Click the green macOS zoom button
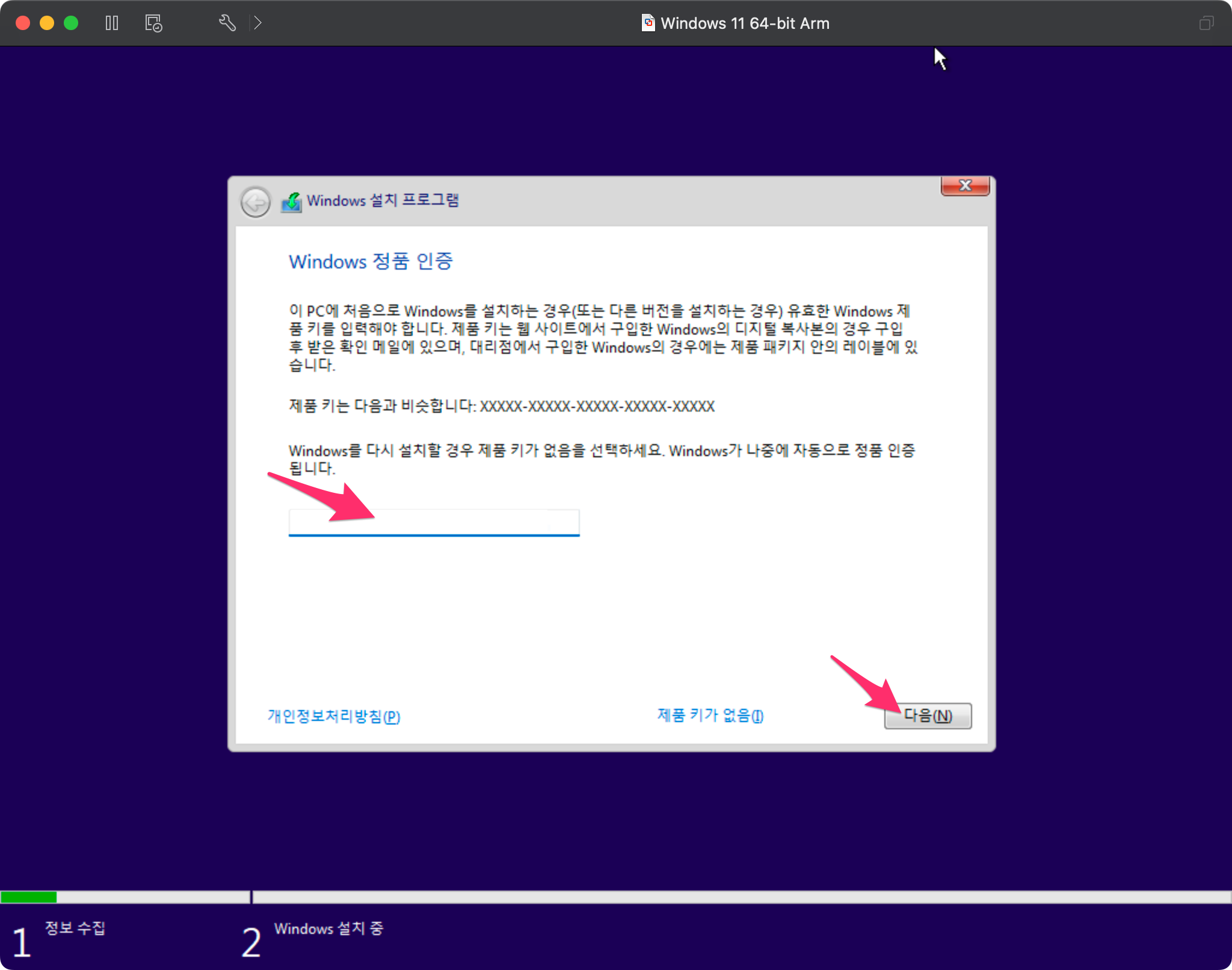1232x970 pixels. [x=71, y=23]
